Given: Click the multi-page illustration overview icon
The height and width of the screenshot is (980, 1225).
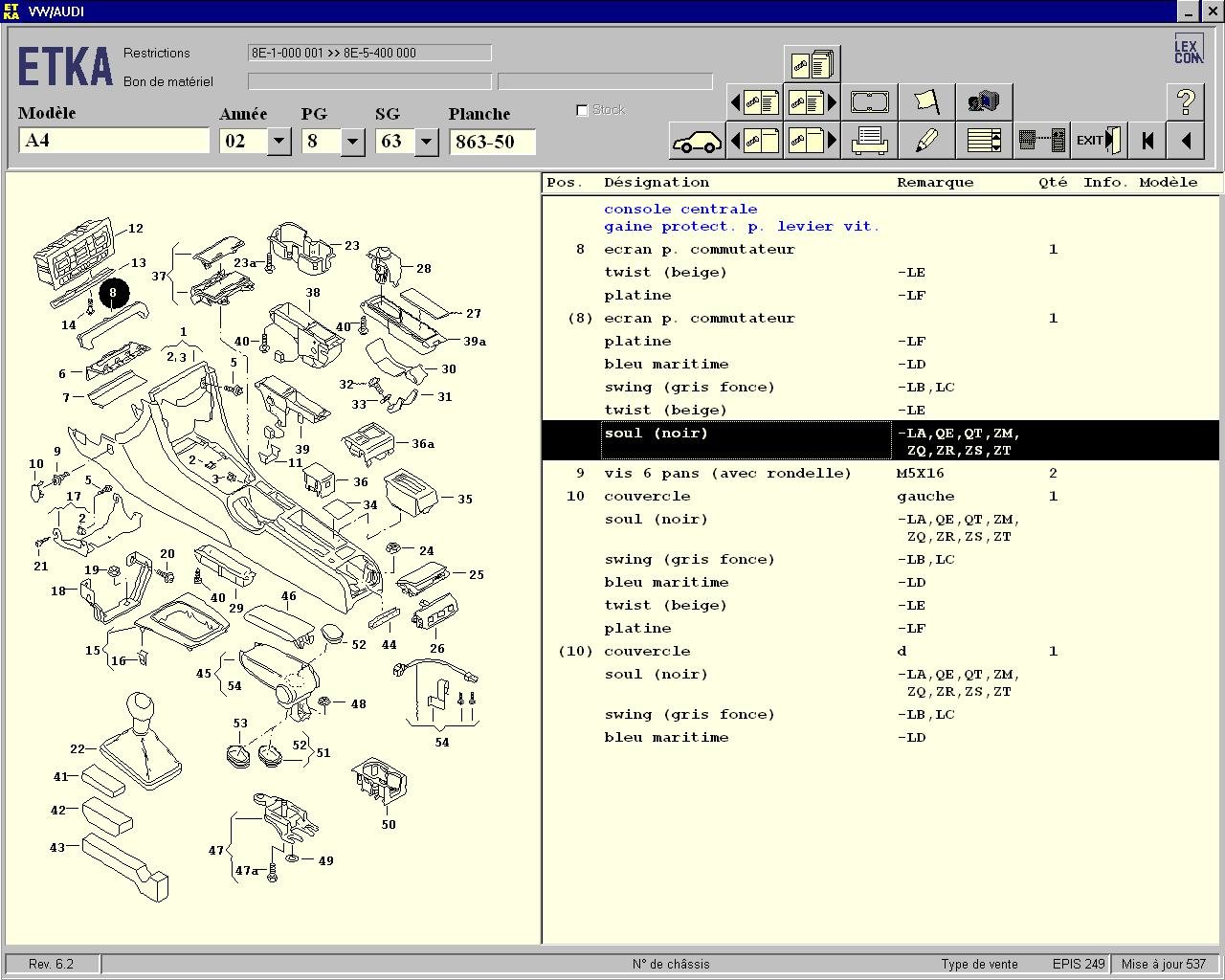Looking at the screenshot, I should [812, 64].
